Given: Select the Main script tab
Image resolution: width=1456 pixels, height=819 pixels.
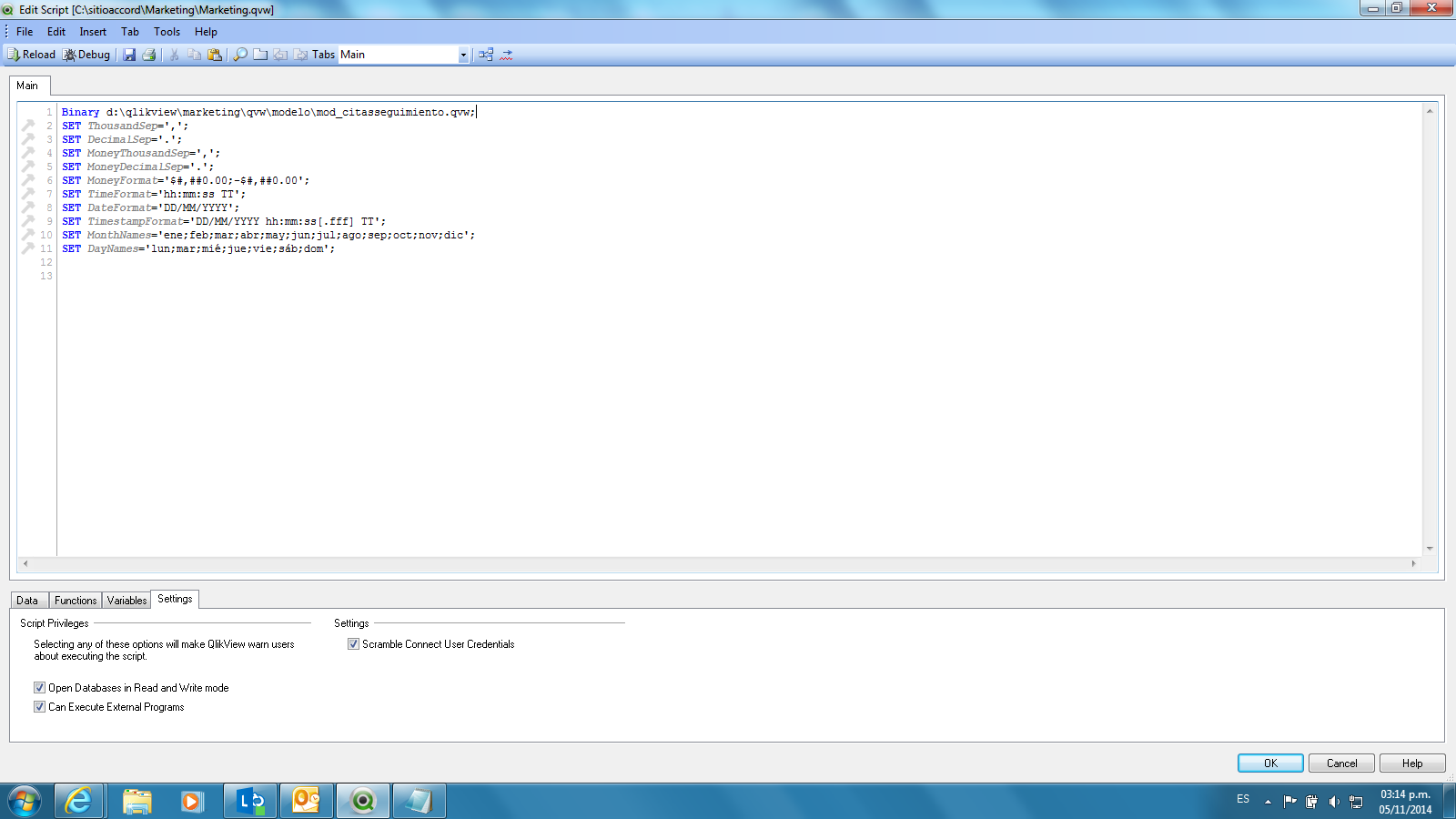Looking at the screenshot, I should (27, 86).
